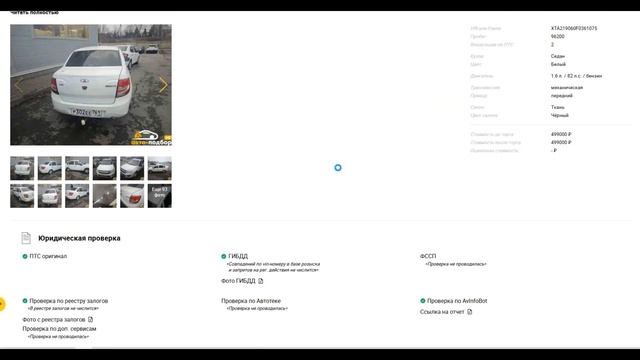Click interior material value Ткань

pos(558,107)
